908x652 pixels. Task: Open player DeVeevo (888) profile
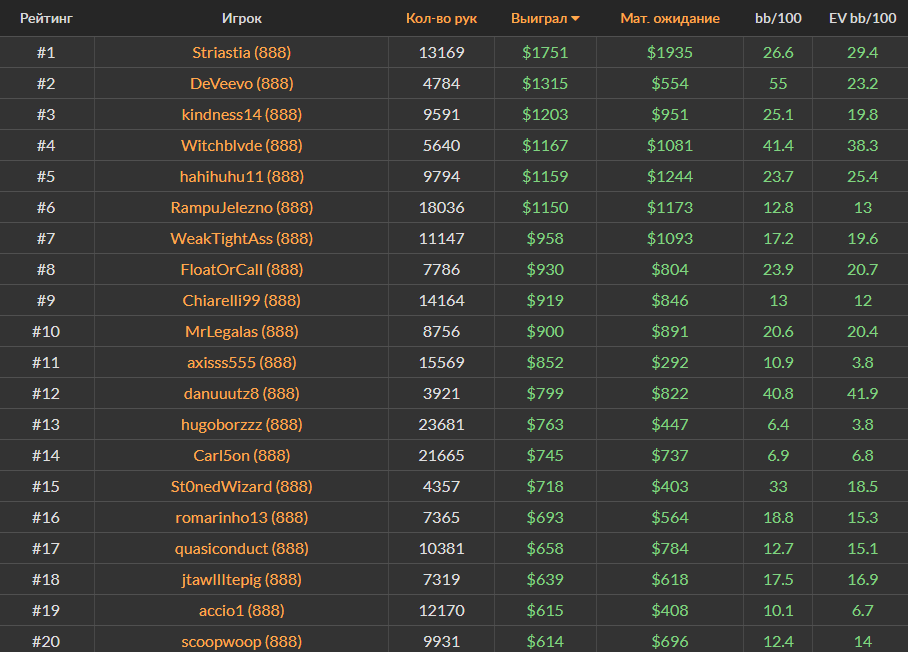coord(241,83)
